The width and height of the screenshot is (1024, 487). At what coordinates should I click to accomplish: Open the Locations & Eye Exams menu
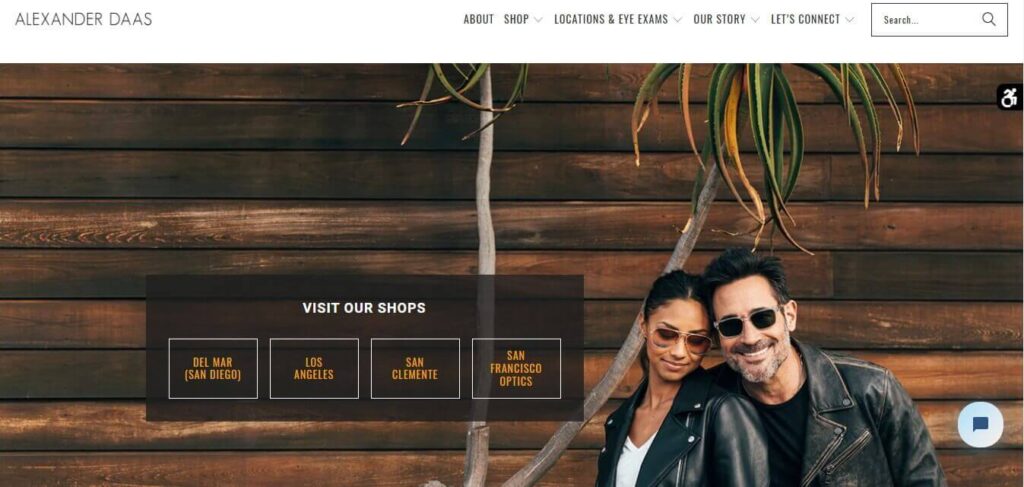[611, 20]
